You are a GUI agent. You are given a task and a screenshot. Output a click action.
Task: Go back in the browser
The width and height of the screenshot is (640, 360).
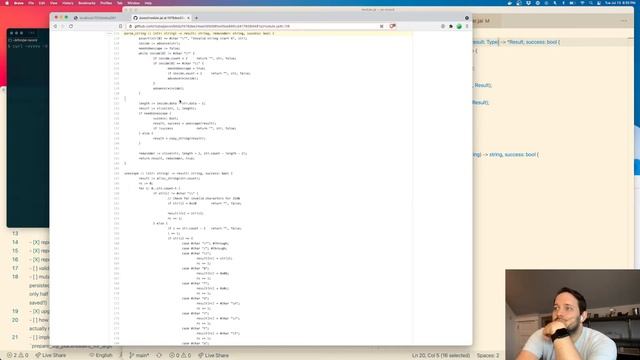click(55, 26)
